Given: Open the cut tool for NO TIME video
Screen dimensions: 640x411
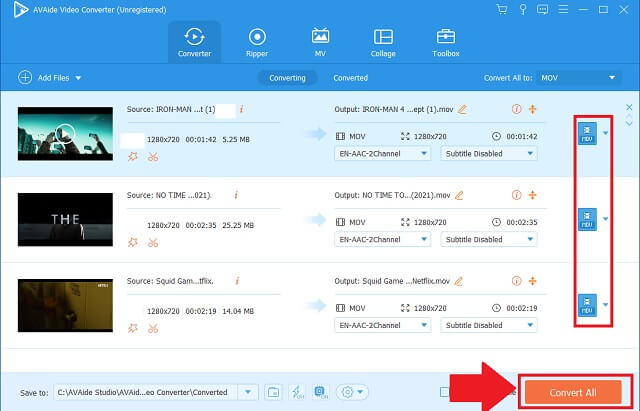Looking at the screenshot, I should point(153,243).
